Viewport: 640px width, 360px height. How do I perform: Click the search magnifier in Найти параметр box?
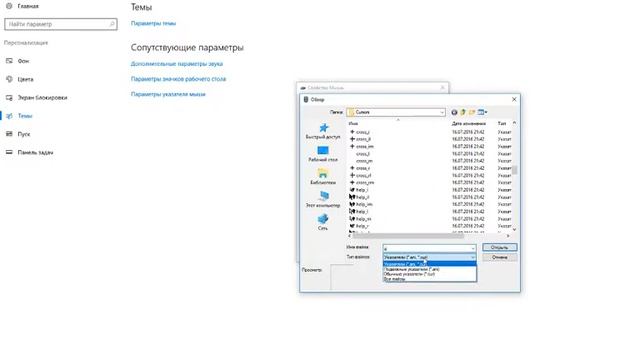(x=112, y=24)
